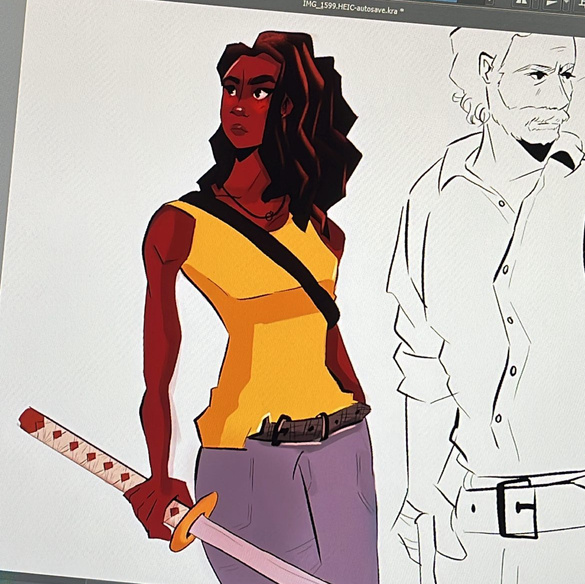Click the horizontal mirror tool icon
The width and height of the screenshot is (585, 584).
tap(521, 2)
